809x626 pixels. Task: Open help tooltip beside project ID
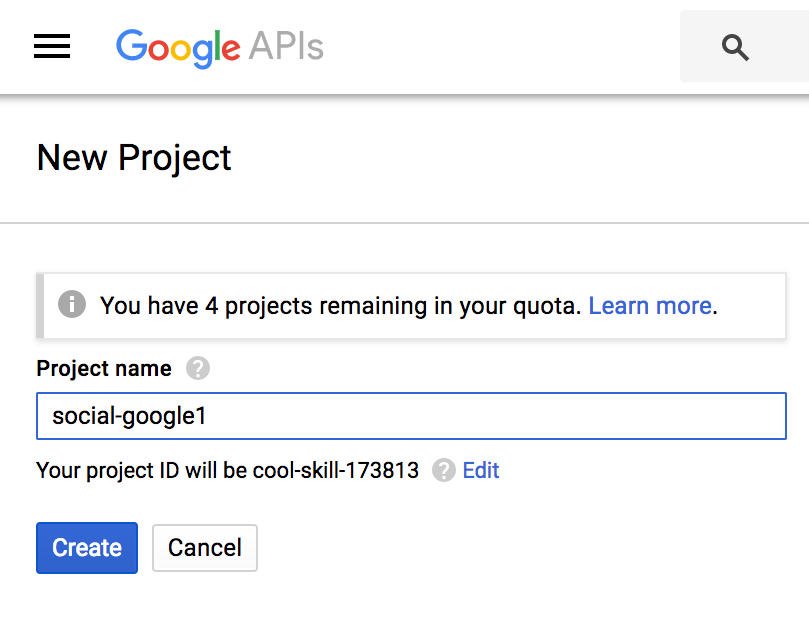pyautogui.click(x=444, y=470)
